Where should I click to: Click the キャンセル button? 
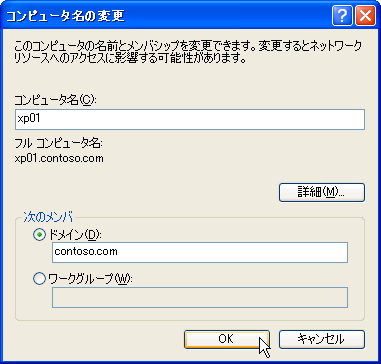pyautogui.click(x=322, y=339)
